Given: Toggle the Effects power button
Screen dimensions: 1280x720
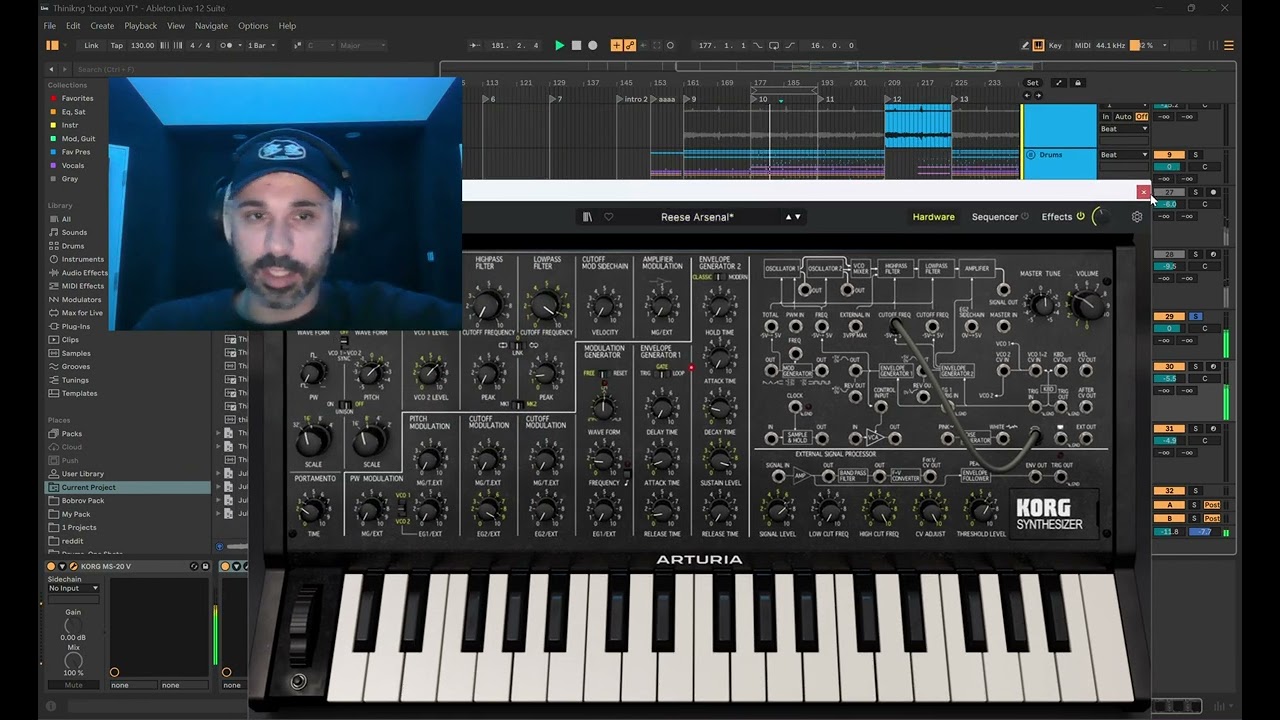Looking at the screenshot, I should coord(1080,217).
